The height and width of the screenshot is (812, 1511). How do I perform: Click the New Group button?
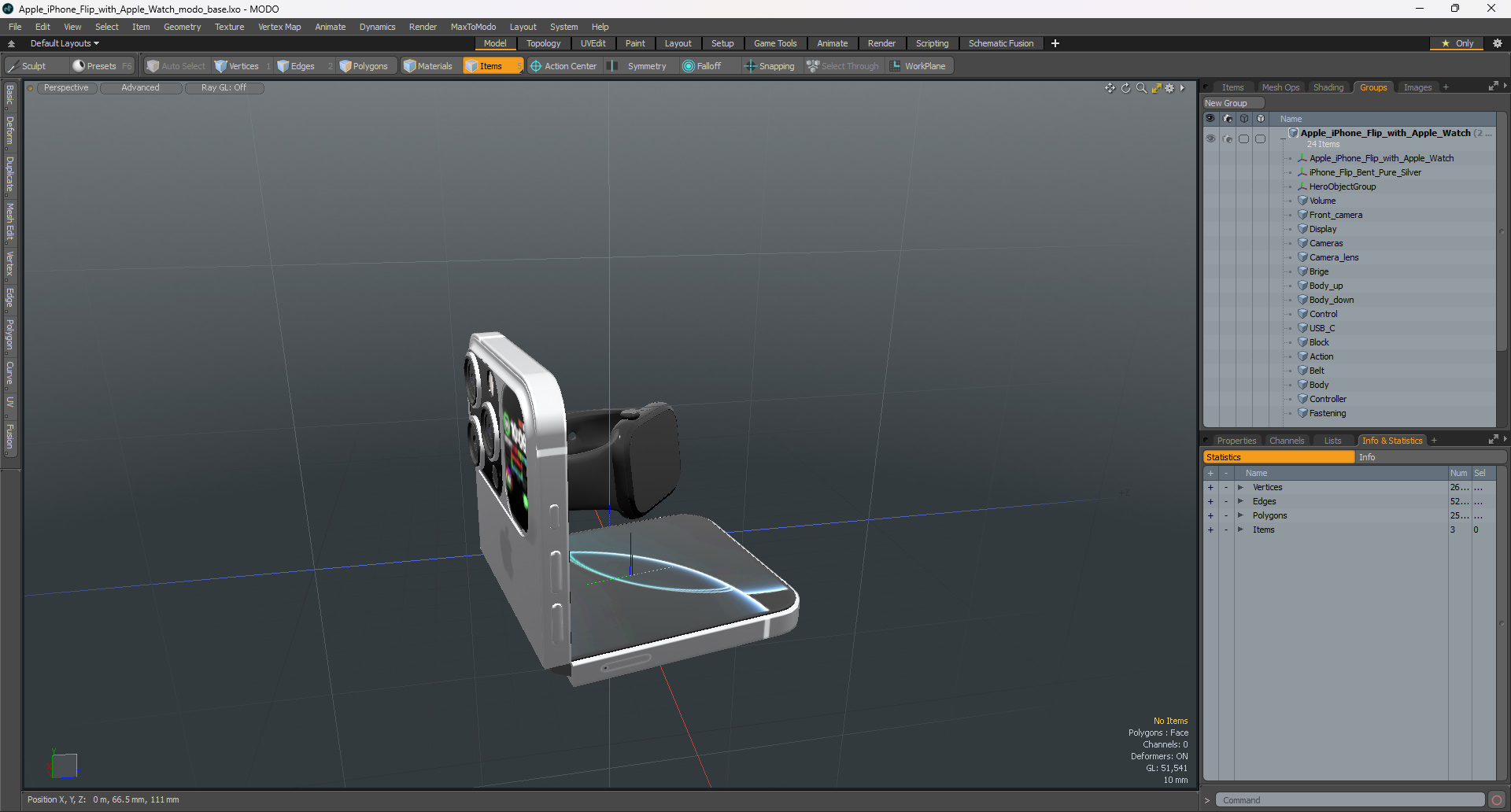[x=1232, y=103]
